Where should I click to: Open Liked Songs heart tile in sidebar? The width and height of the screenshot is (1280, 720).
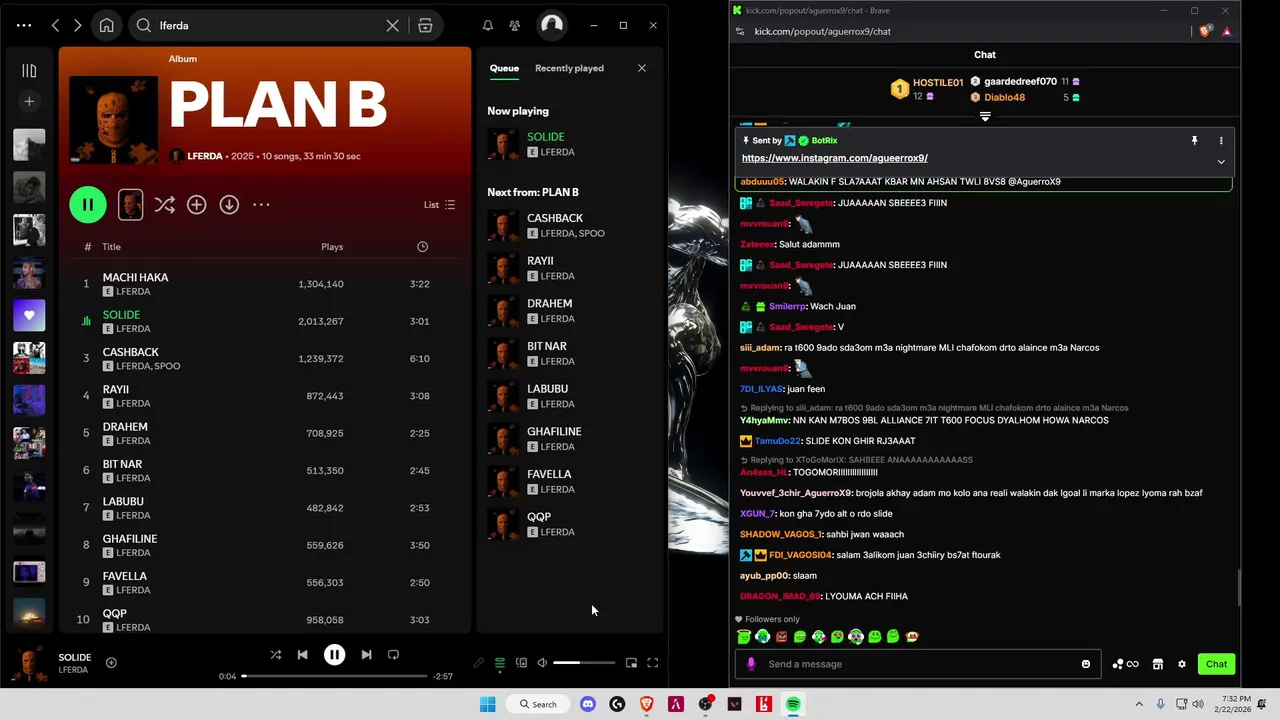click(x=29, y=315)
